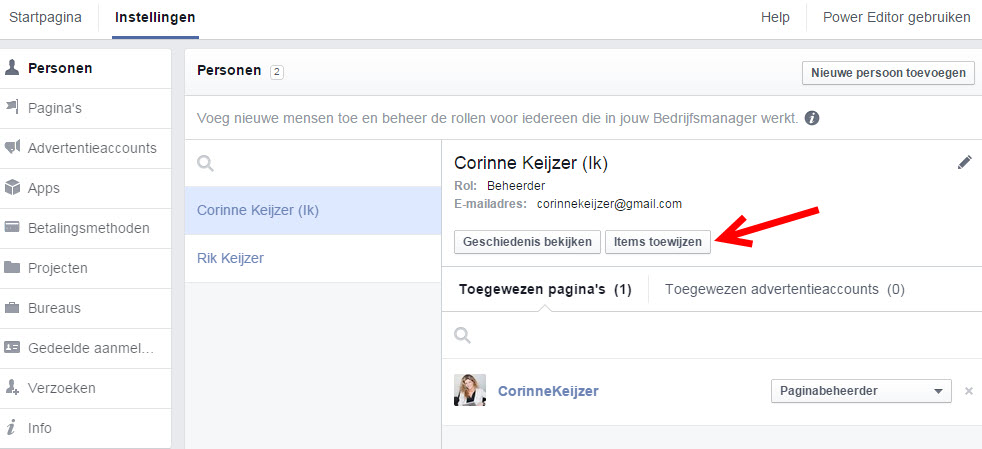
Task: Open Betalingsmethoden in the sidebar
Action: [85, 228]
